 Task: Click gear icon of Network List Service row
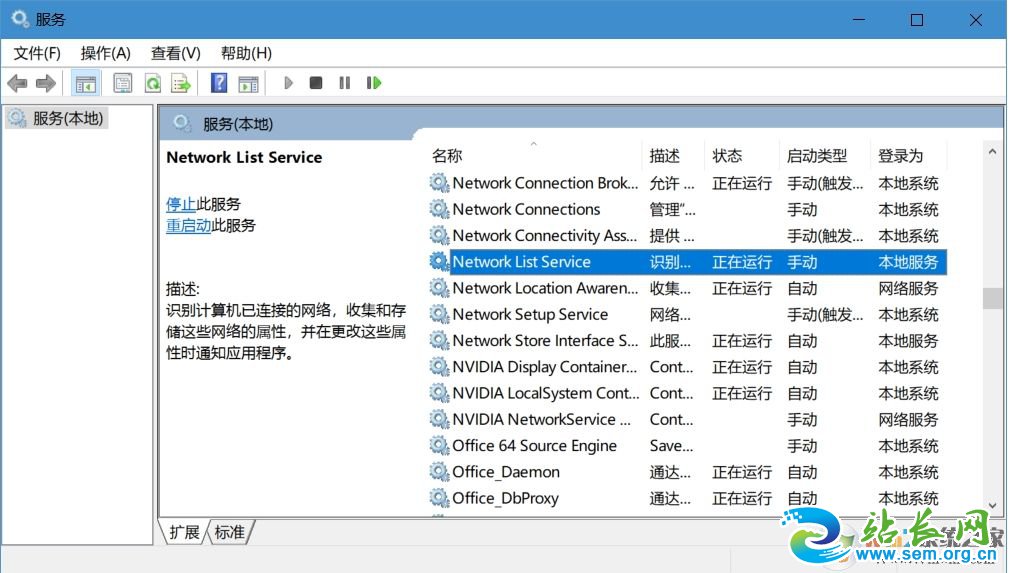pos(439,262)
